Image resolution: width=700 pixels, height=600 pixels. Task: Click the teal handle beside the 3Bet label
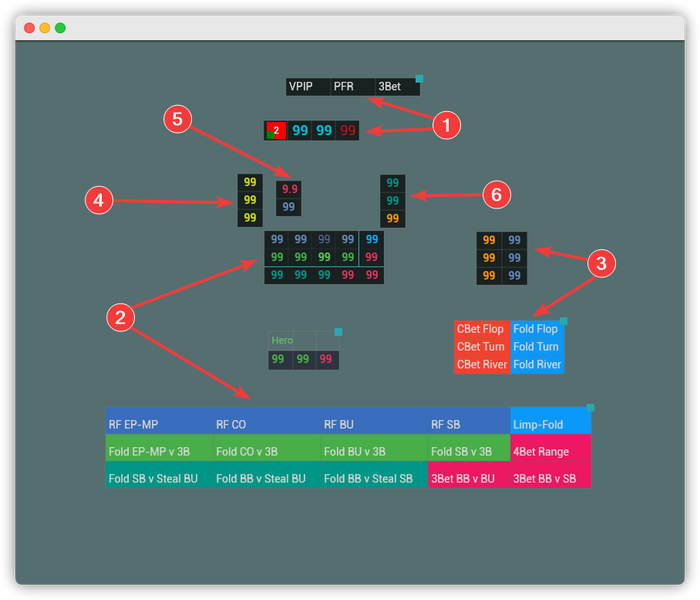click(419, 79)
